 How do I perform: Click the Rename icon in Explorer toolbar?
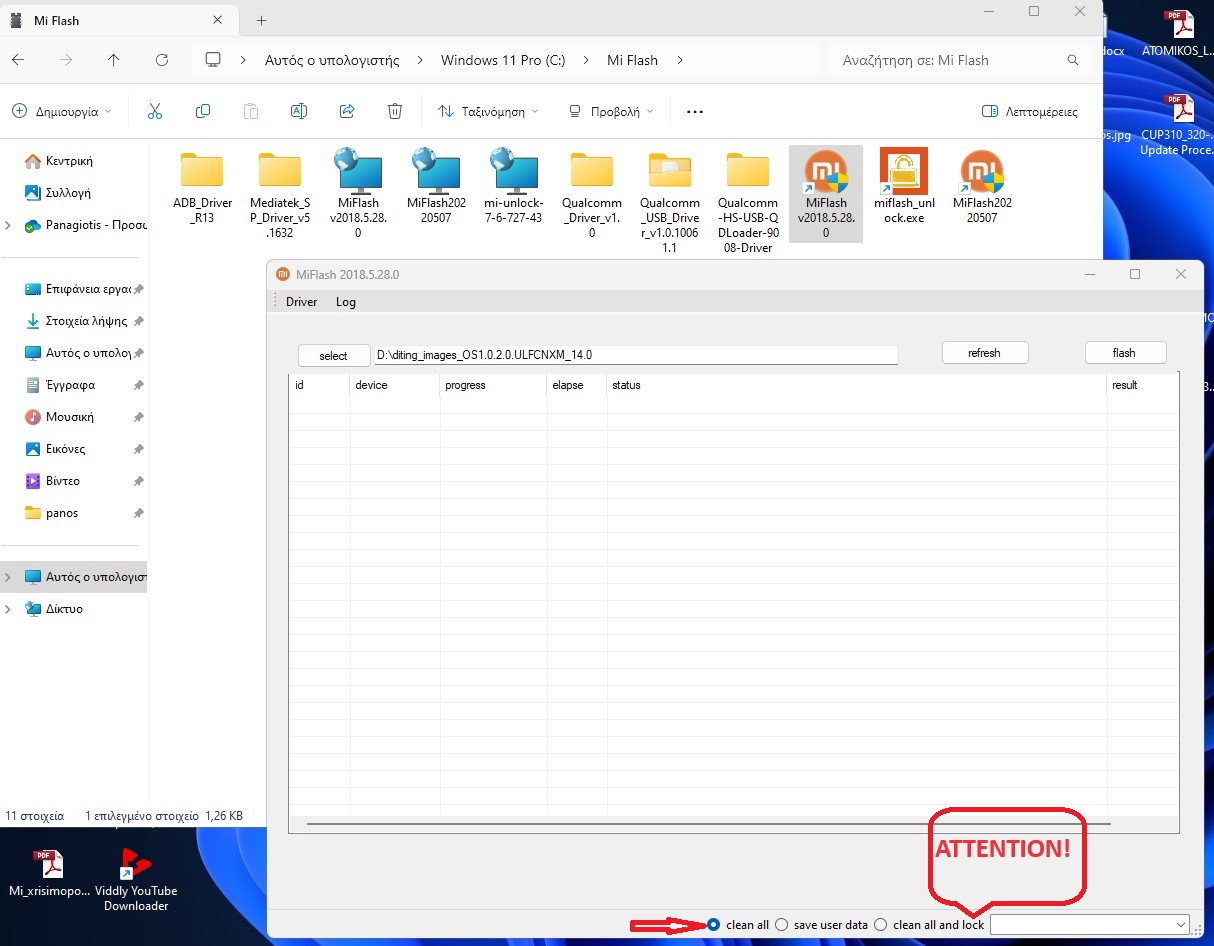(x=298, y=111)
